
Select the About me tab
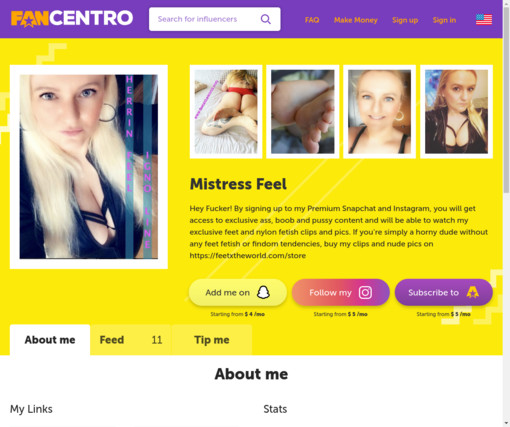coord(50,340)
